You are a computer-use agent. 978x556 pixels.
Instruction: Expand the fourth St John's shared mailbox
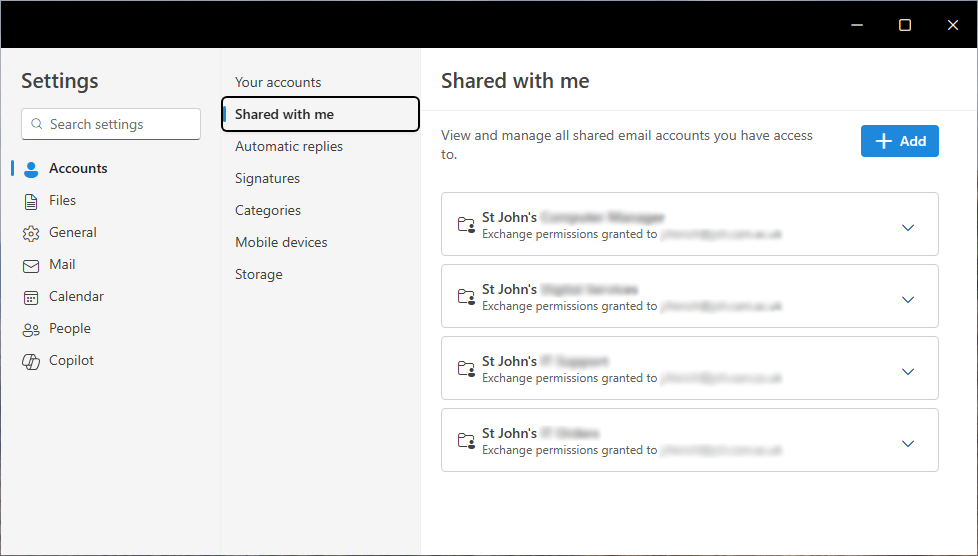click(908, 444)
